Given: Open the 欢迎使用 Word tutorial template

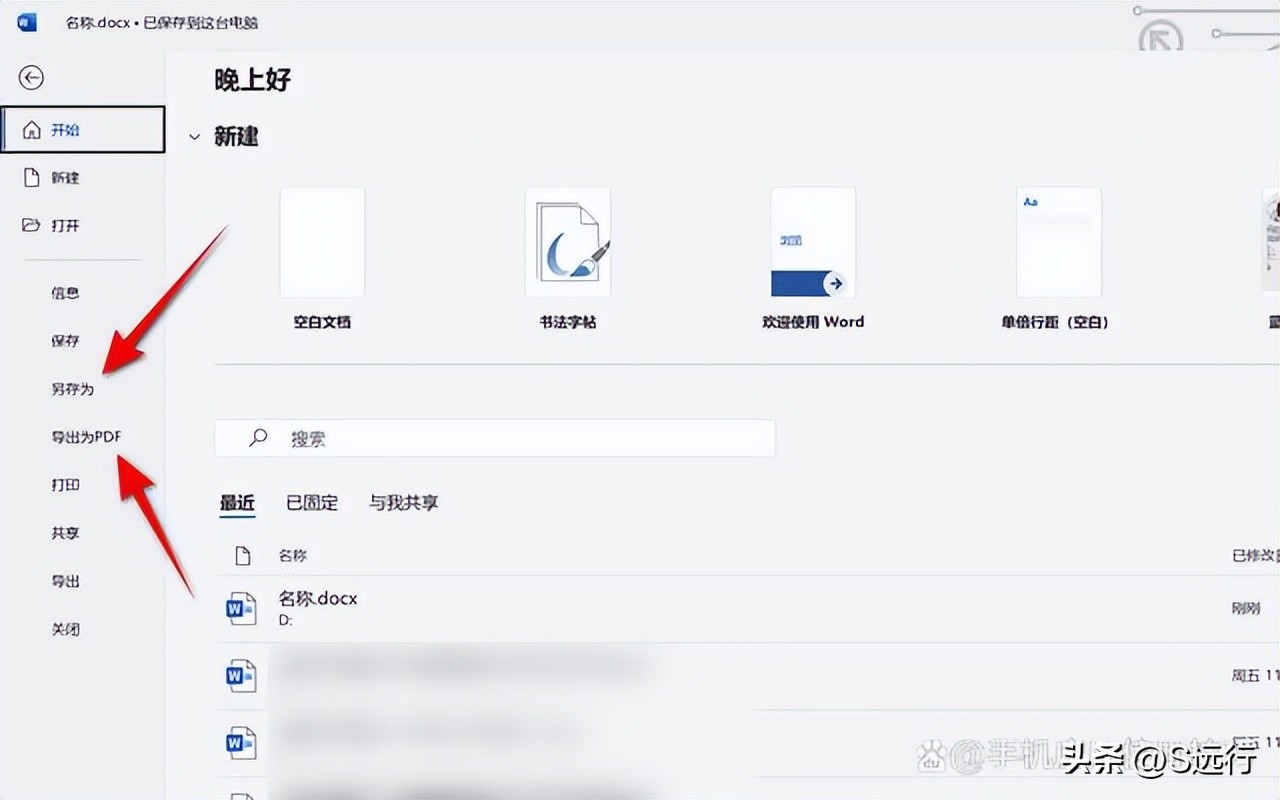Looking at the screenshot, I should (813, 241).
